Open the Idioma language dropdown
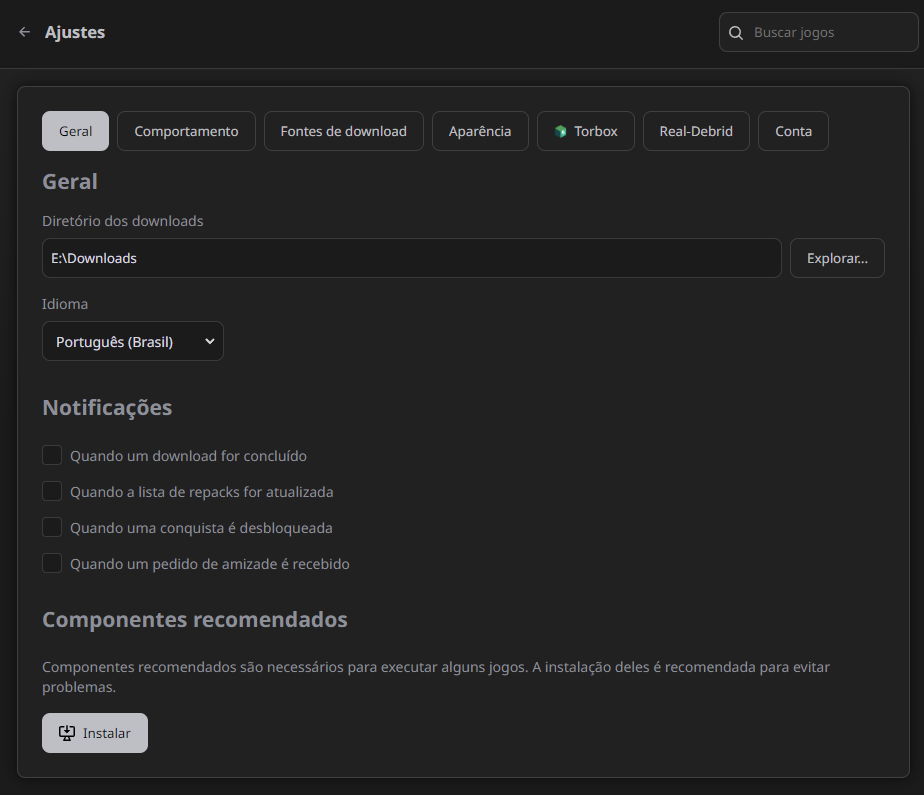924x795 pixels. click(132, 341)
